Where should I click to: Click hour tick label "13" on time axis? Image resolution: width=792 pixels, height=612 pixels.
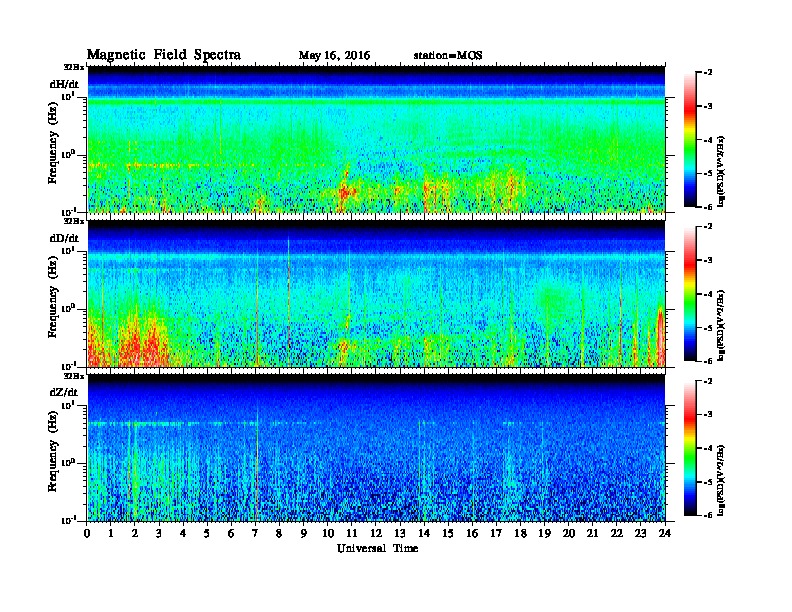[400, 533]
